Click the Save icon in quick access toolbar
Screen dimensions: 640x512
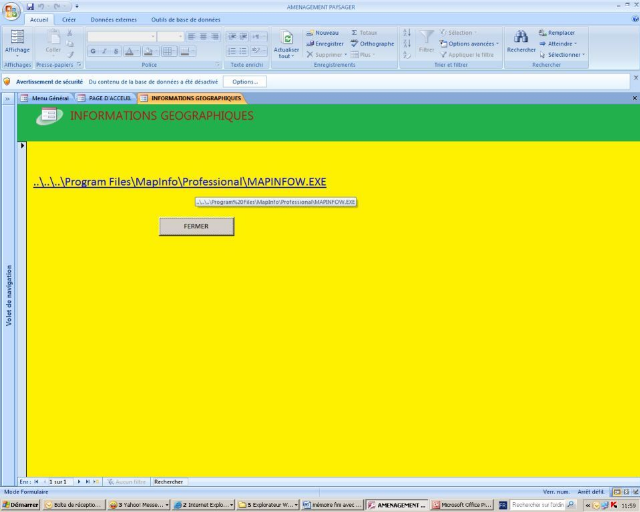click(x=30, y=7)
